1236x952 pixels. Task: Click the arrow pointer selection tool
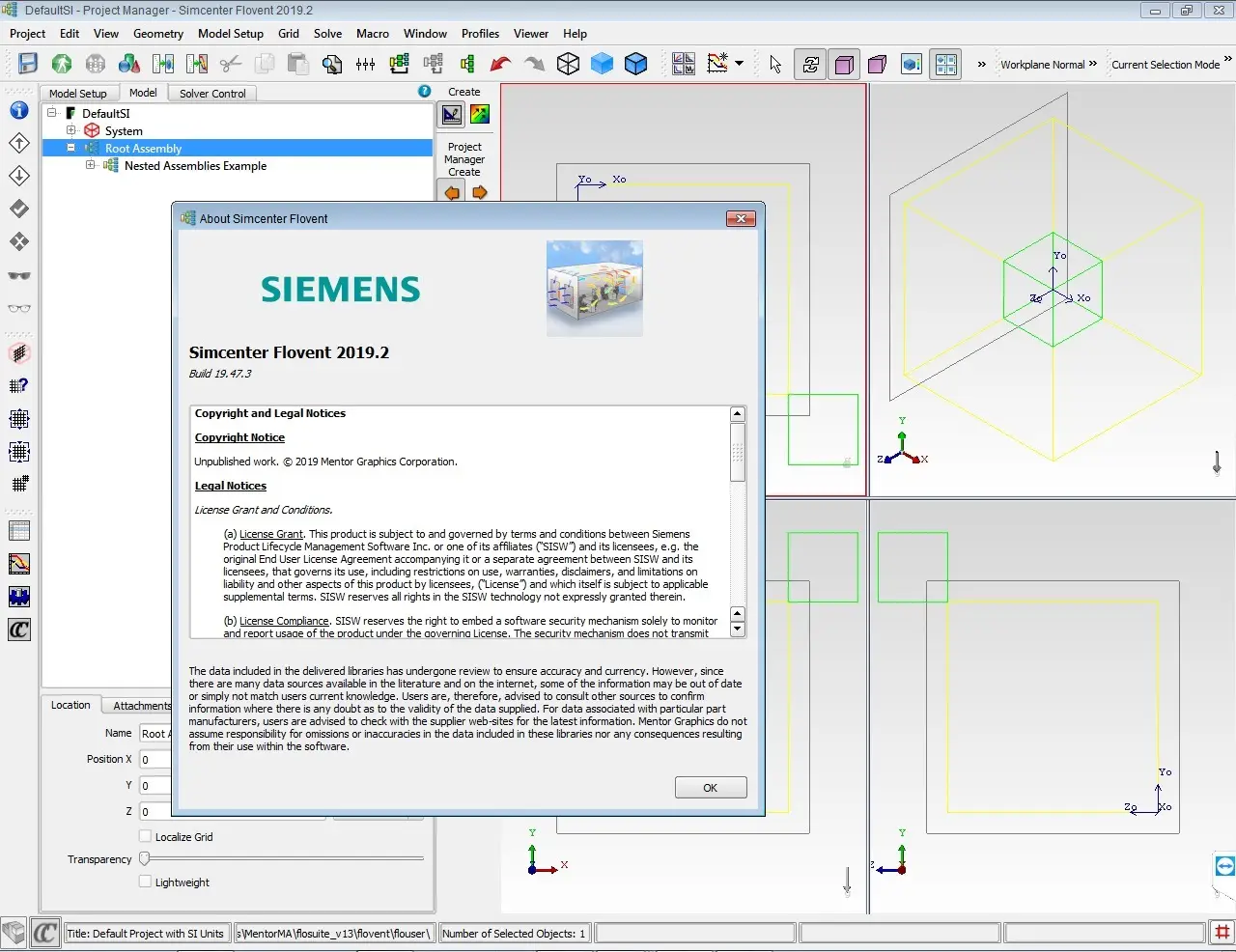point(775,64)
